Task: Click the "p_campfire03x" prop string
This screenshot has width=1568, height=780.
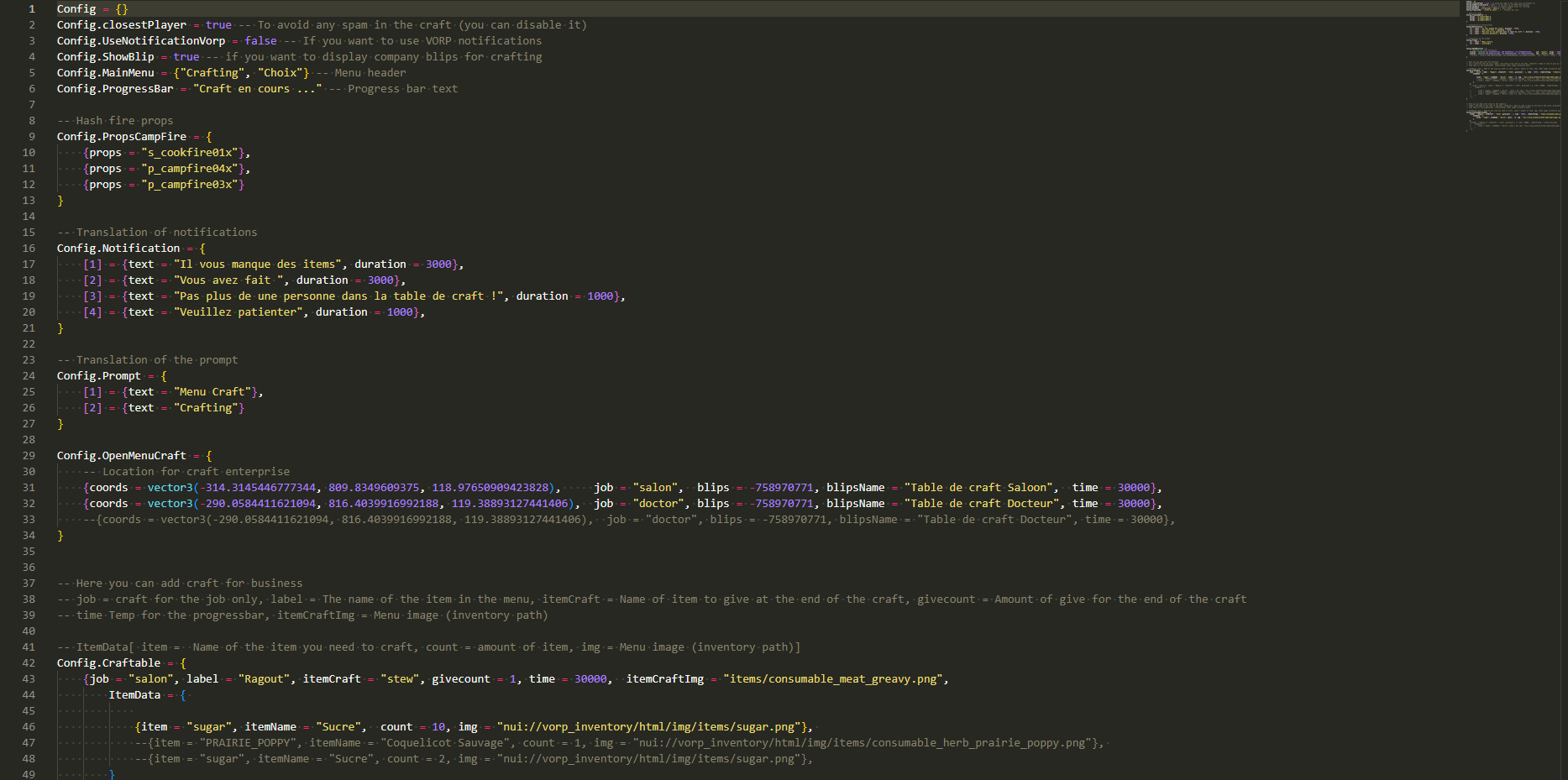Action: (x=192, y=185)
